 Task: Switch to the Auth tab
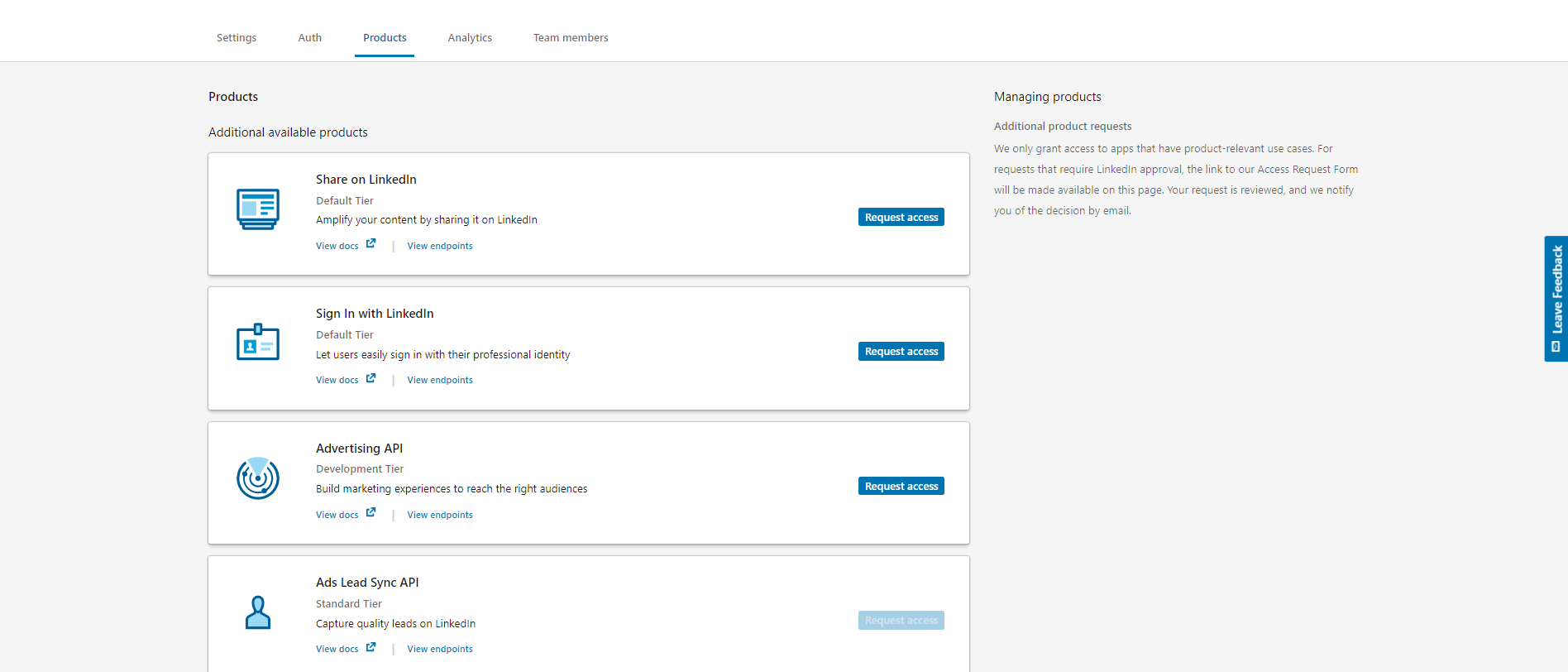(310, 38)
